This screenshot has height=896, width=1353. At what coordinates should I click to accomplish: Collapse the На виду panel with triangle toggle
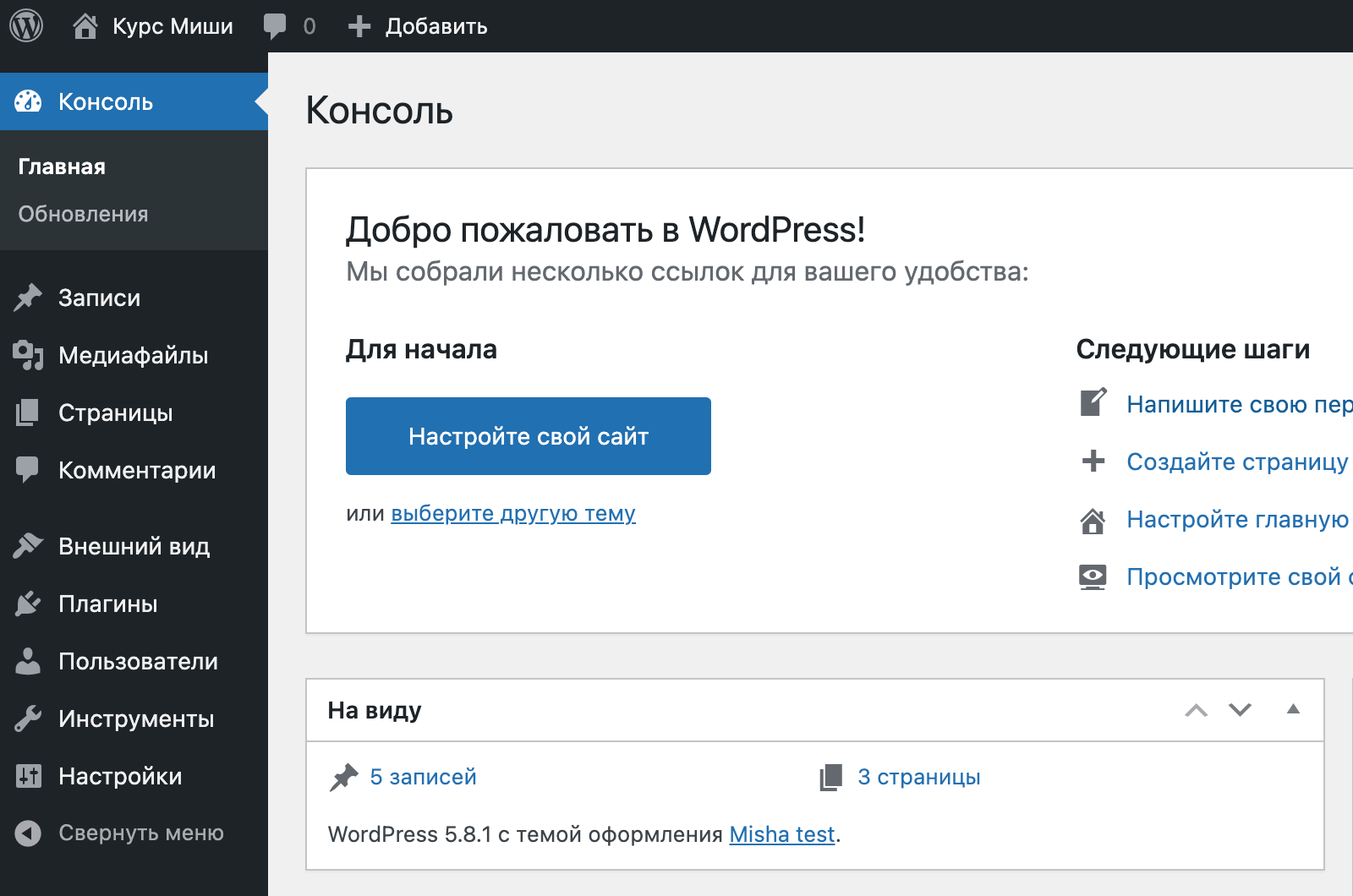point(1293,709)
